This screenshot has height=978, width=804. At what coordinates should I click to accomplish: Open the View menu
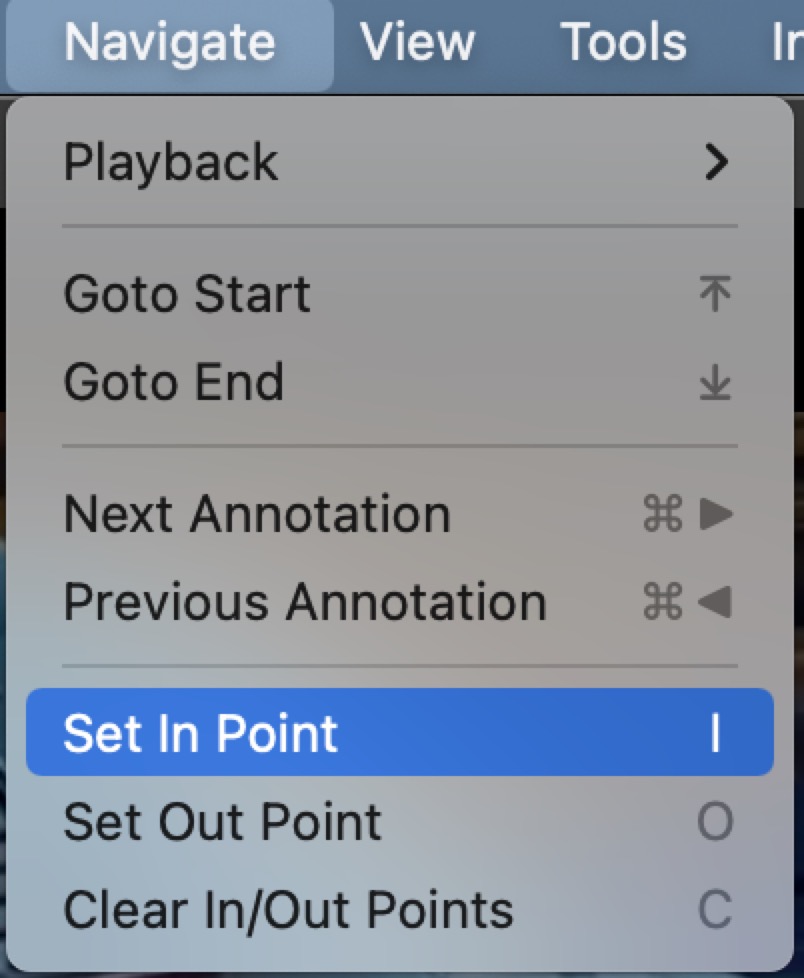[x=418, y=42]
